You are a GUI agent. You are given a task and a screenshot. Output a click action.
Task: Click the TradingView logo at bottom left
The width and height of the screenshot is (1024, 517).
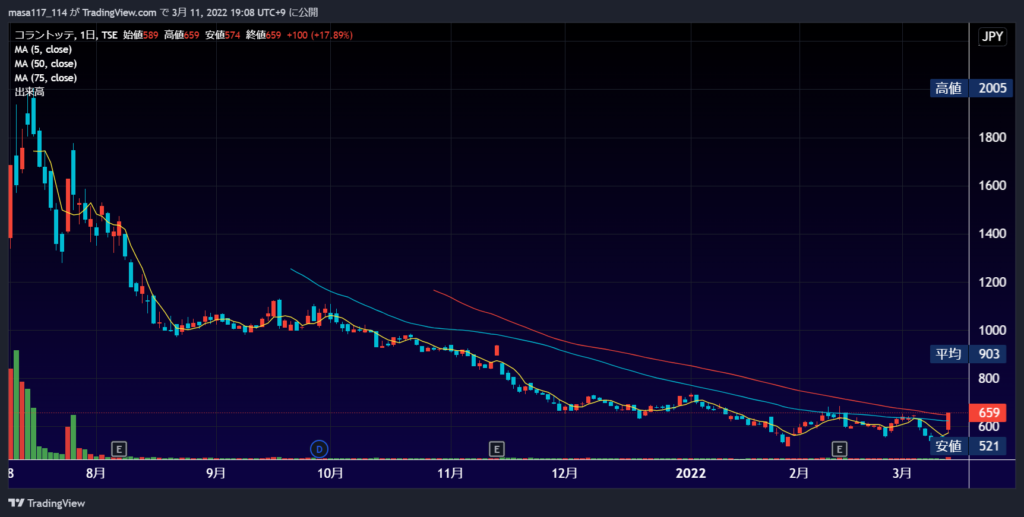pyautogui.click(x=47, y=503)
